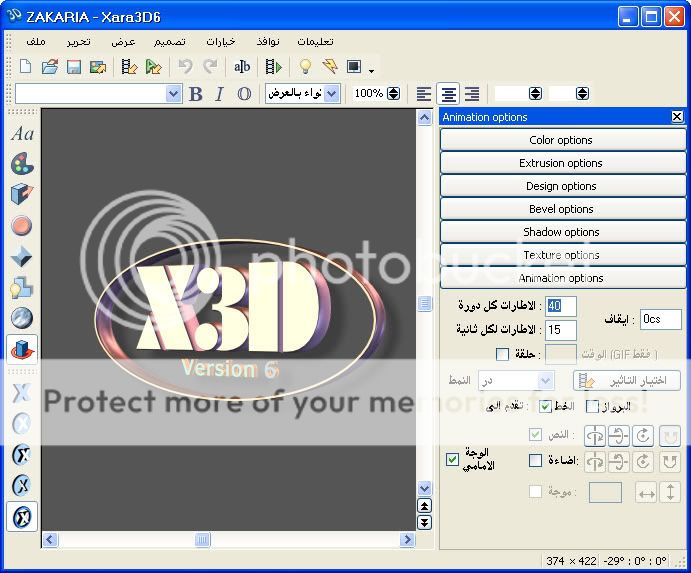Open Extrusion options panel
Screen dimensions: 691x573
[x=562, y=163]
